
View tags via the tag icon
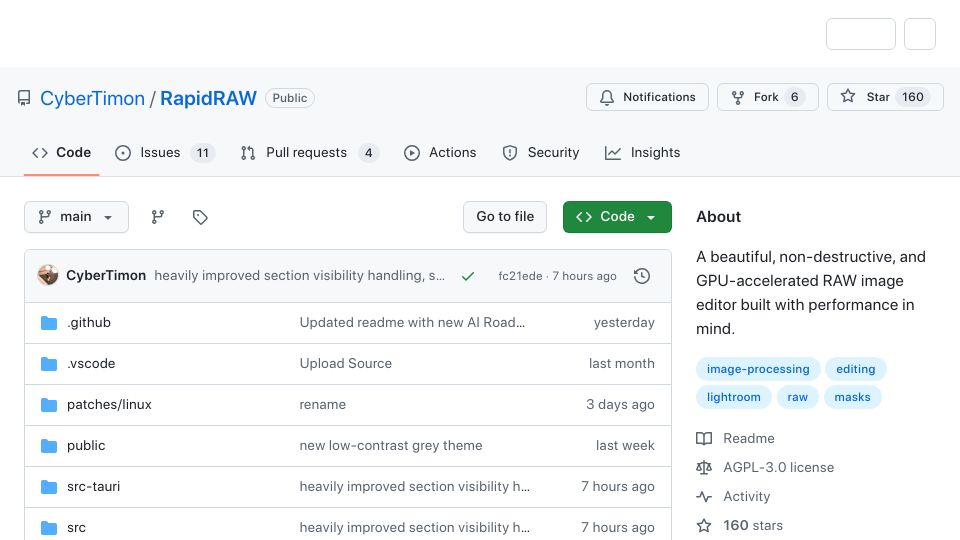(x=200, y=217)
